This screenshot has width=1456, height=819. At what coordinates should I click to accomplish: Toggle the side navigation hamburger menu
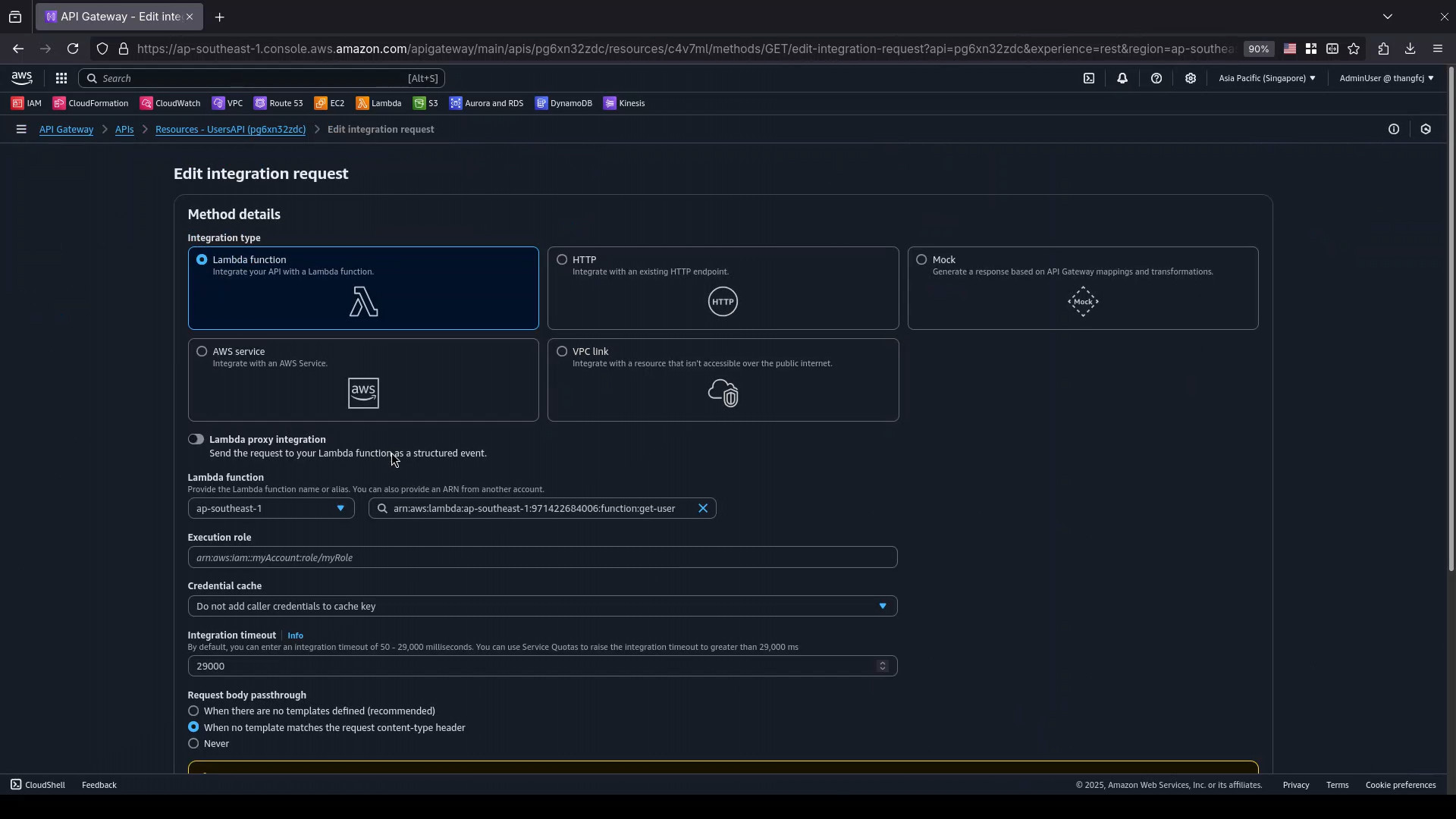21,130
